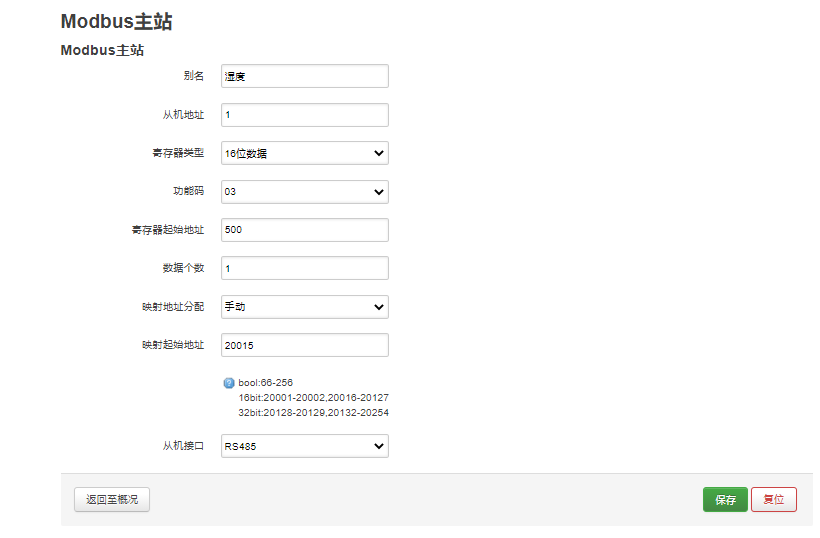Click the 寄存器起始地址 field with 500

tap(304, 230)
